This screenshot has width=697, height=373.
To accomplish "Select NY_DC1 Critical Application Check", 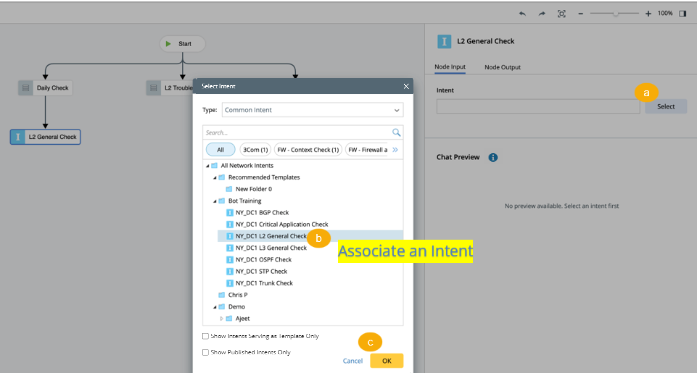I will coord(282,224).
